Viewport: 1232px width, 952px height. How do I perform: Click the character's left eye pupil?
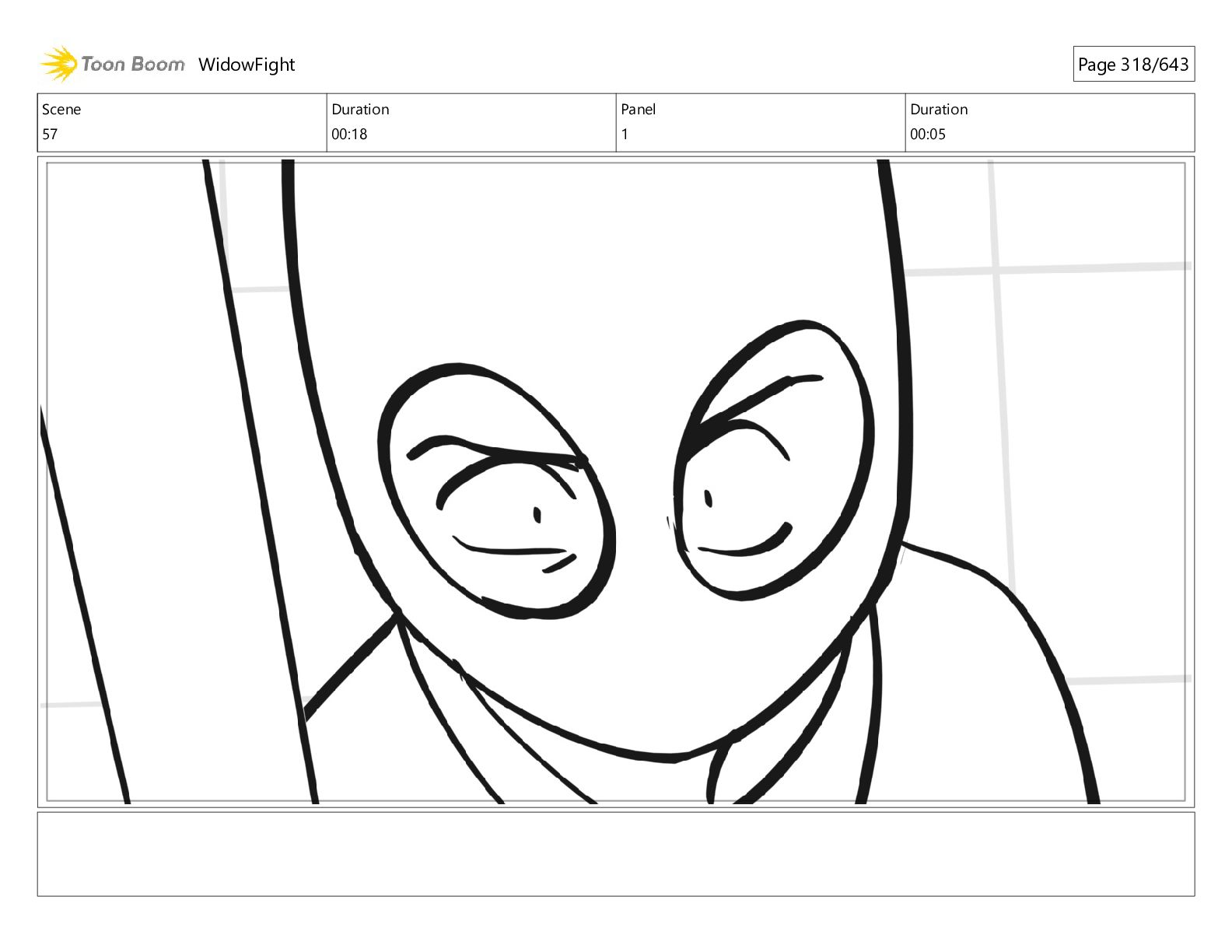537,514
